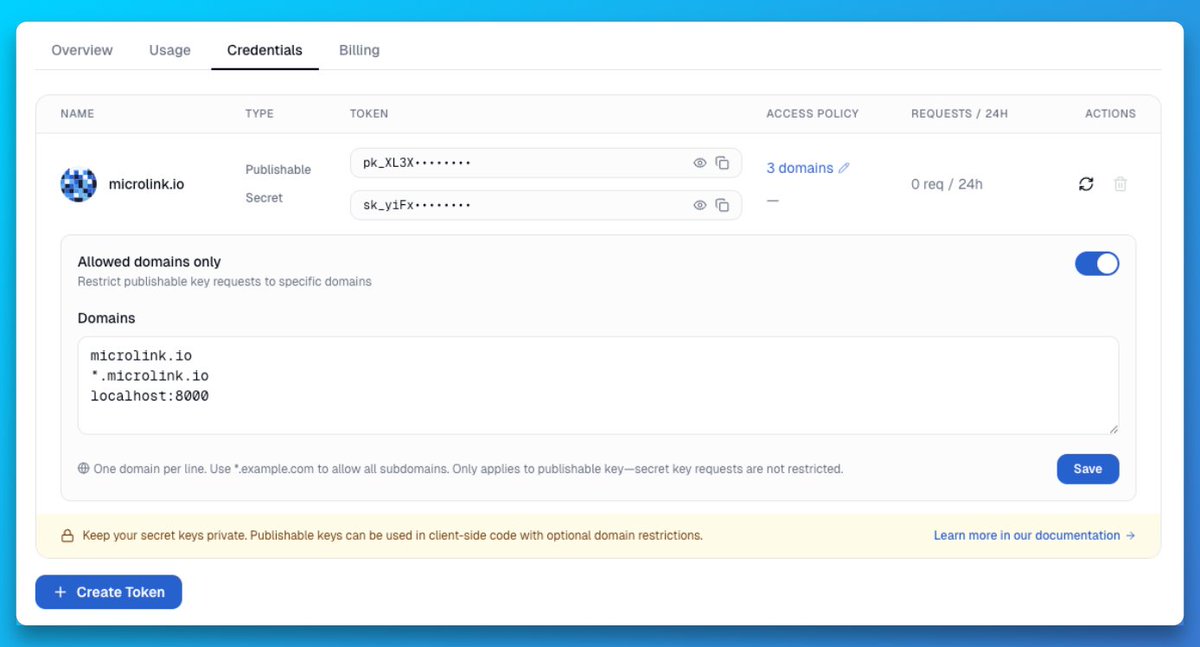The width and height of the screenshot is (1200, 647).
Task: Click inside the Domains text area
Action: (598, 385)
